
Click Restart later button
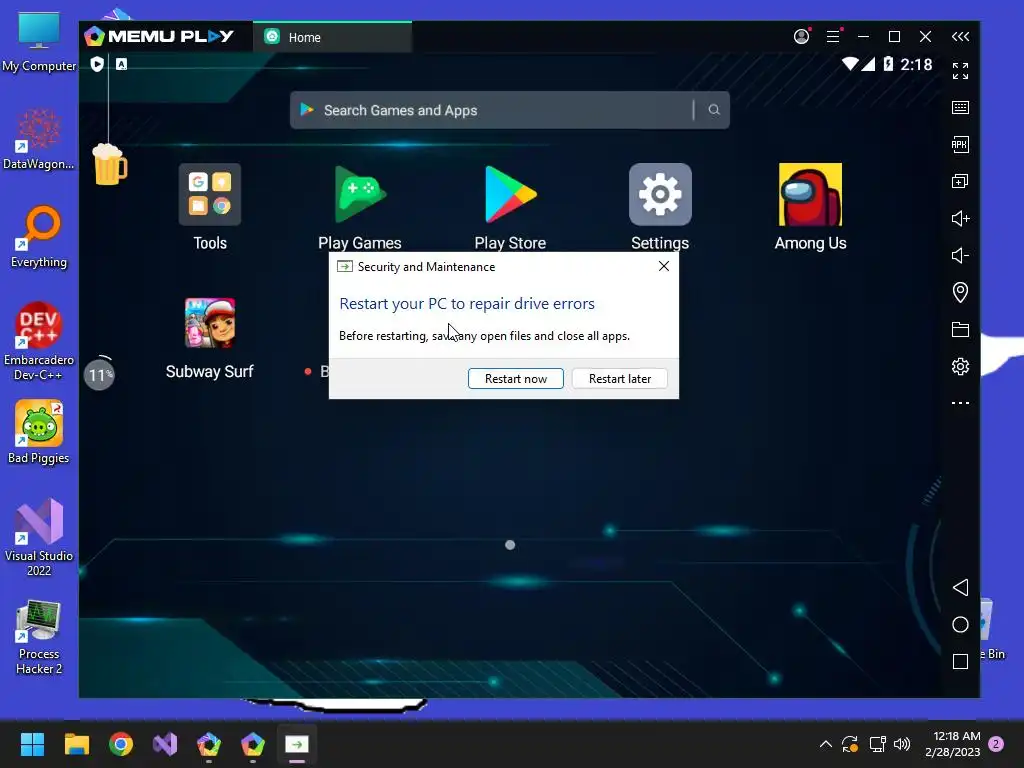[x=620, y=379]
